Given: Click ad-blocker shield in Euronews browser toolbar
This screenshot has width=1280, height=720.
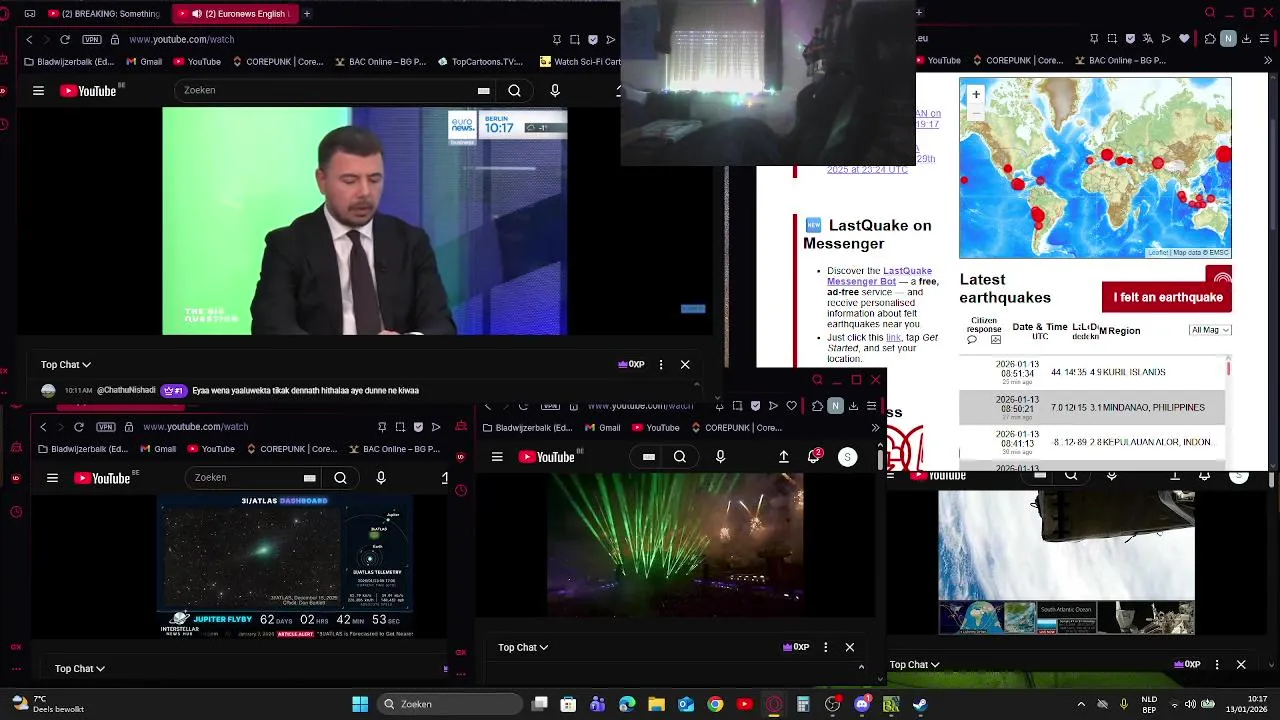Looking at the screenshot, I should [593, 40].
